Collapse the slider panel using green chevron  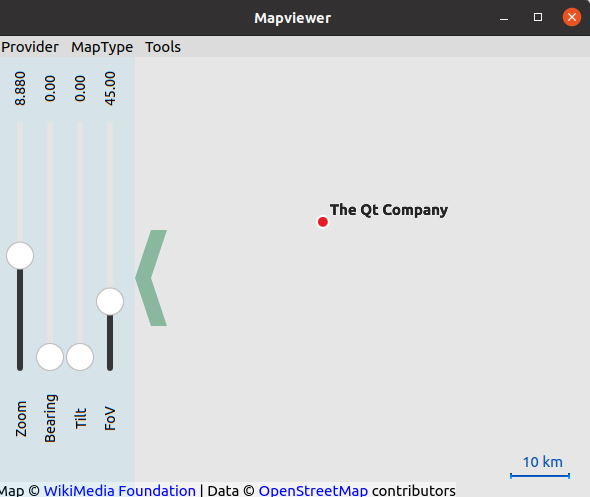pos(151,278)
